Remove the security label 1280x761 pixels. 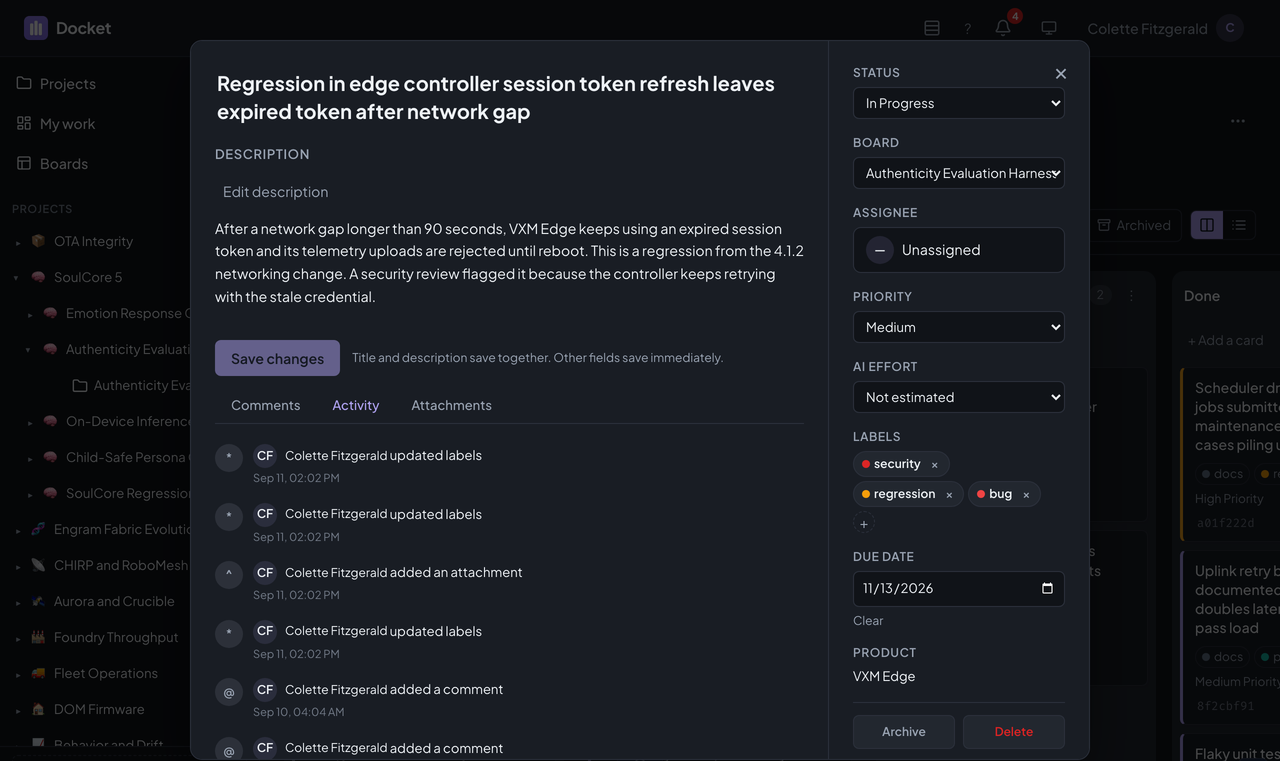point(935,465)
